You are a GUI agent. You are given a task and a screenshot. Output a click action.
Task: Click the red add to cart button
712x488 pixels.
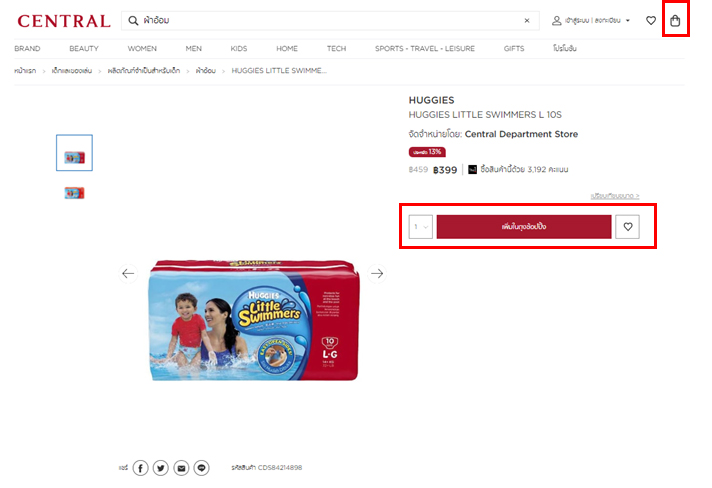[x=524, y=227]
